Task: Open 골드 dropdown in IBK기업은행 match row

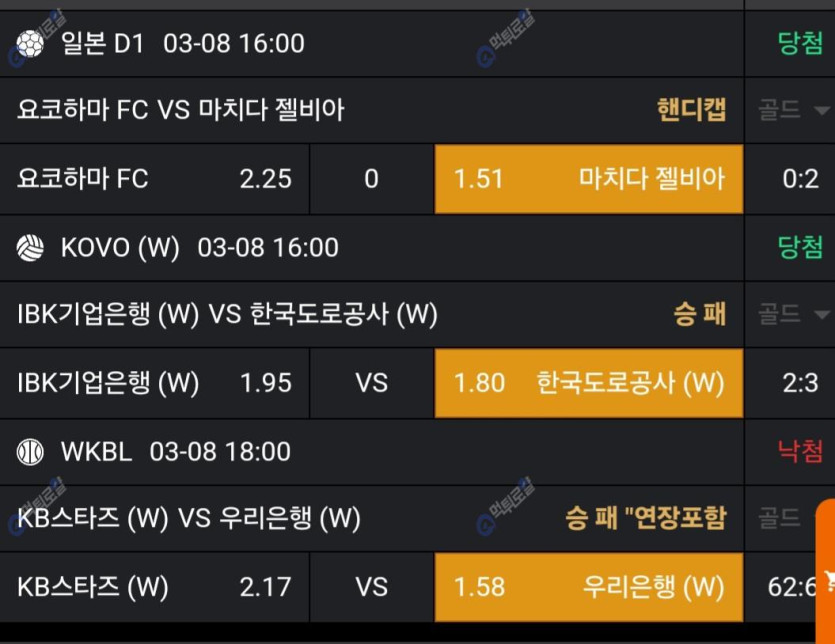Action: click(x=794, y=315)
